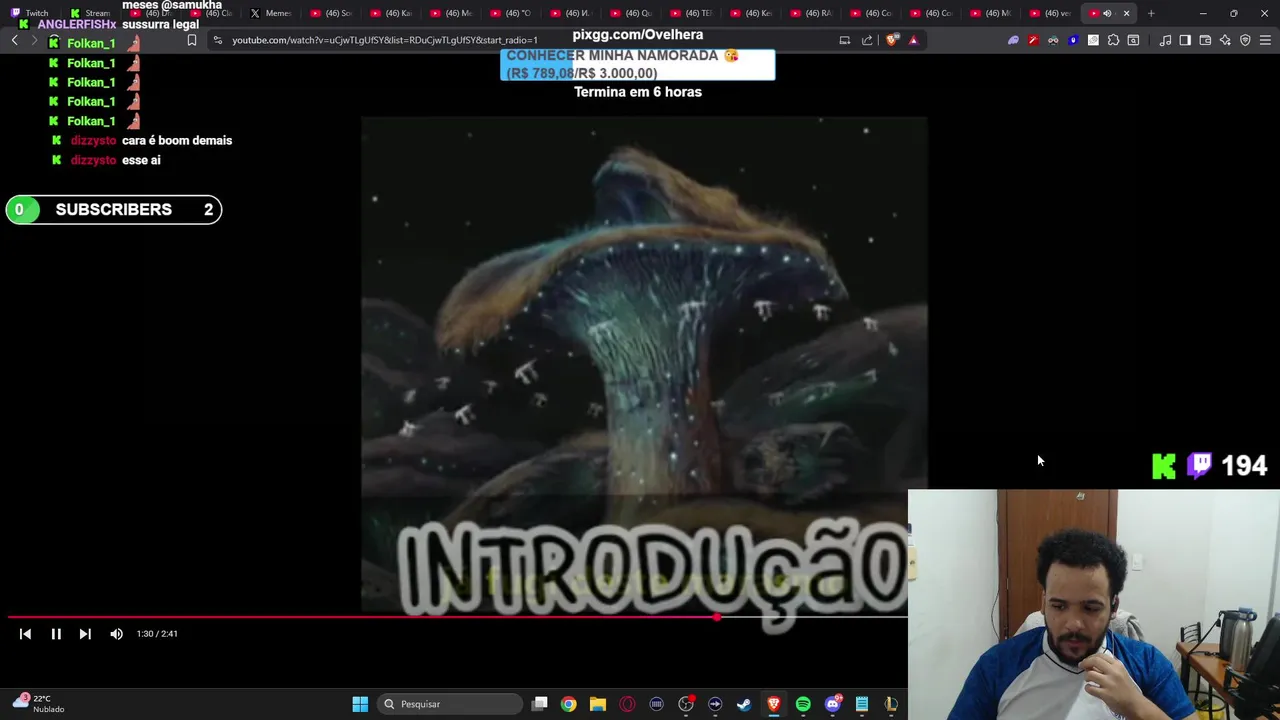Click the ANGLERFISHx chat username

tap(77, 24)
